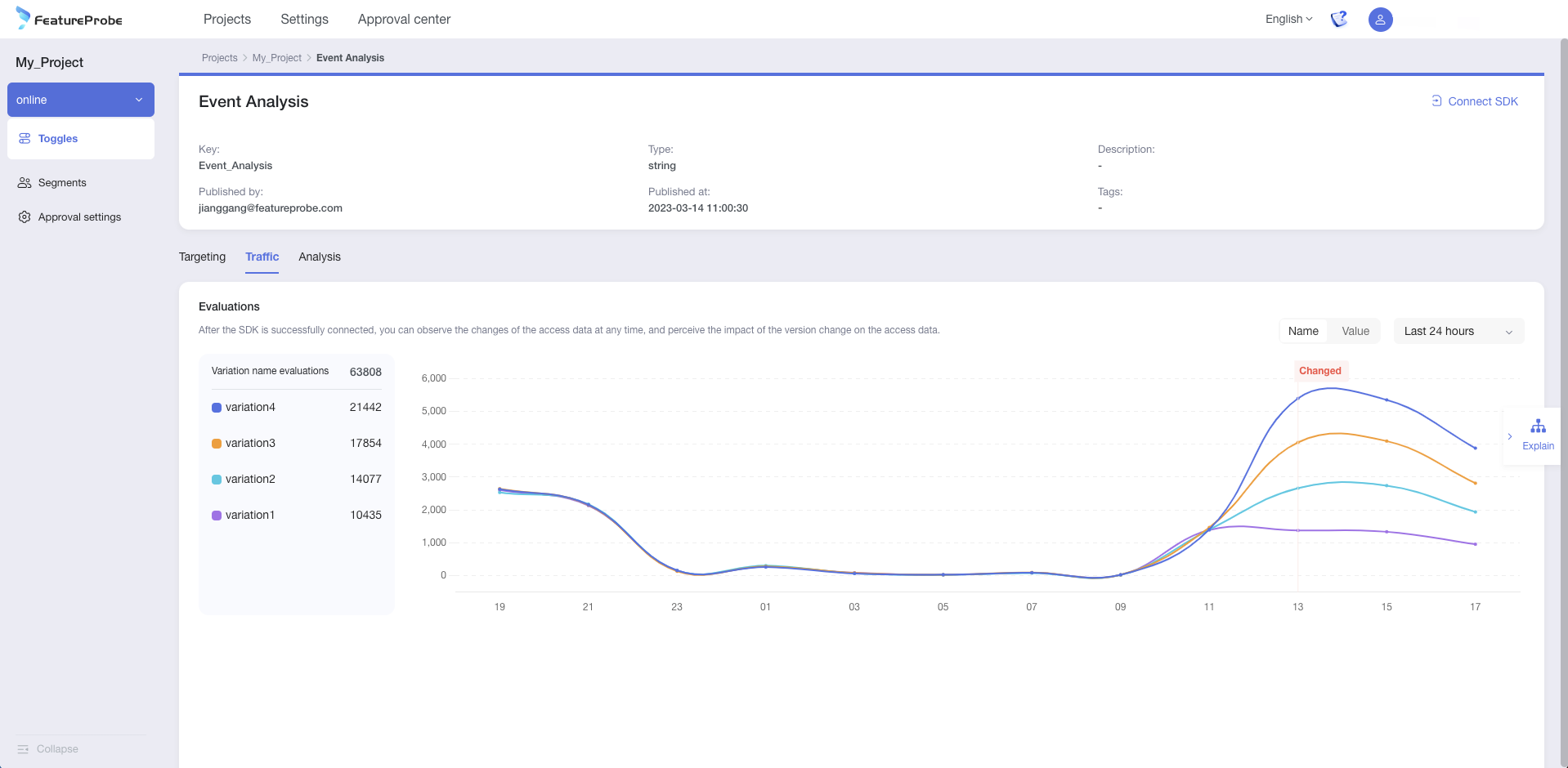Image resolution: width=1568 pixels, height=768 pixels.
Task: Click the help question icon in header
Action: coord(1338,19)
